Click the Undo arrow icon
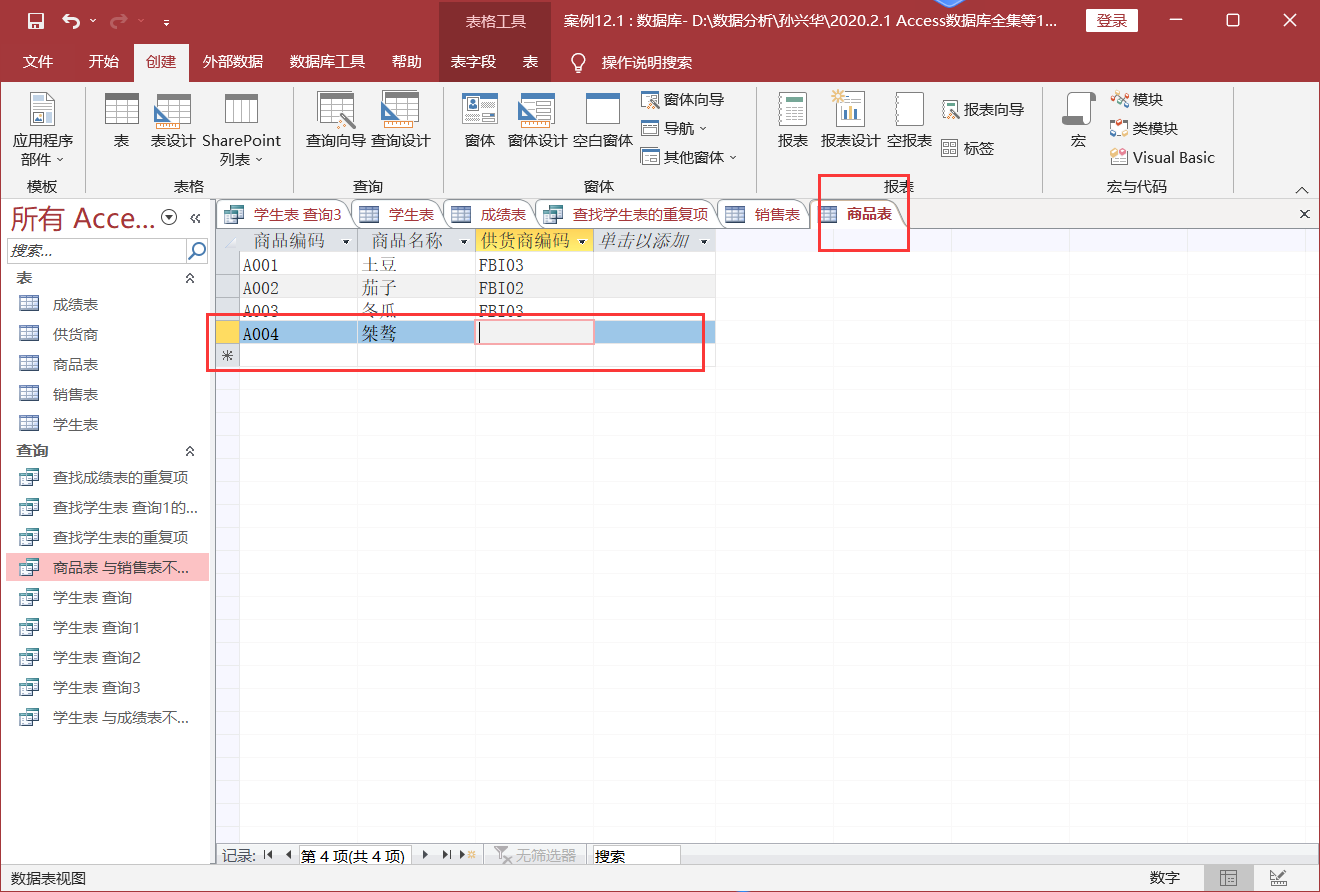 pyautogui.click(x=70, y=21)
